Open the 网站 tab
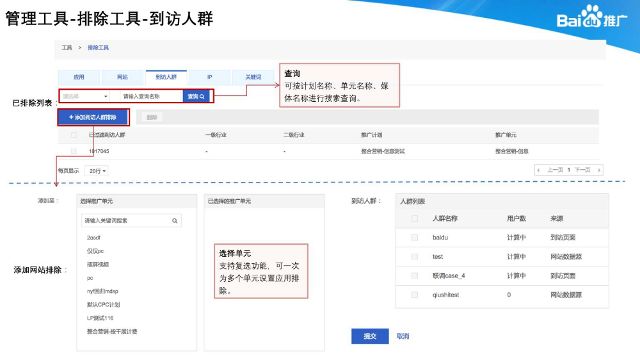 coord(122,77)
